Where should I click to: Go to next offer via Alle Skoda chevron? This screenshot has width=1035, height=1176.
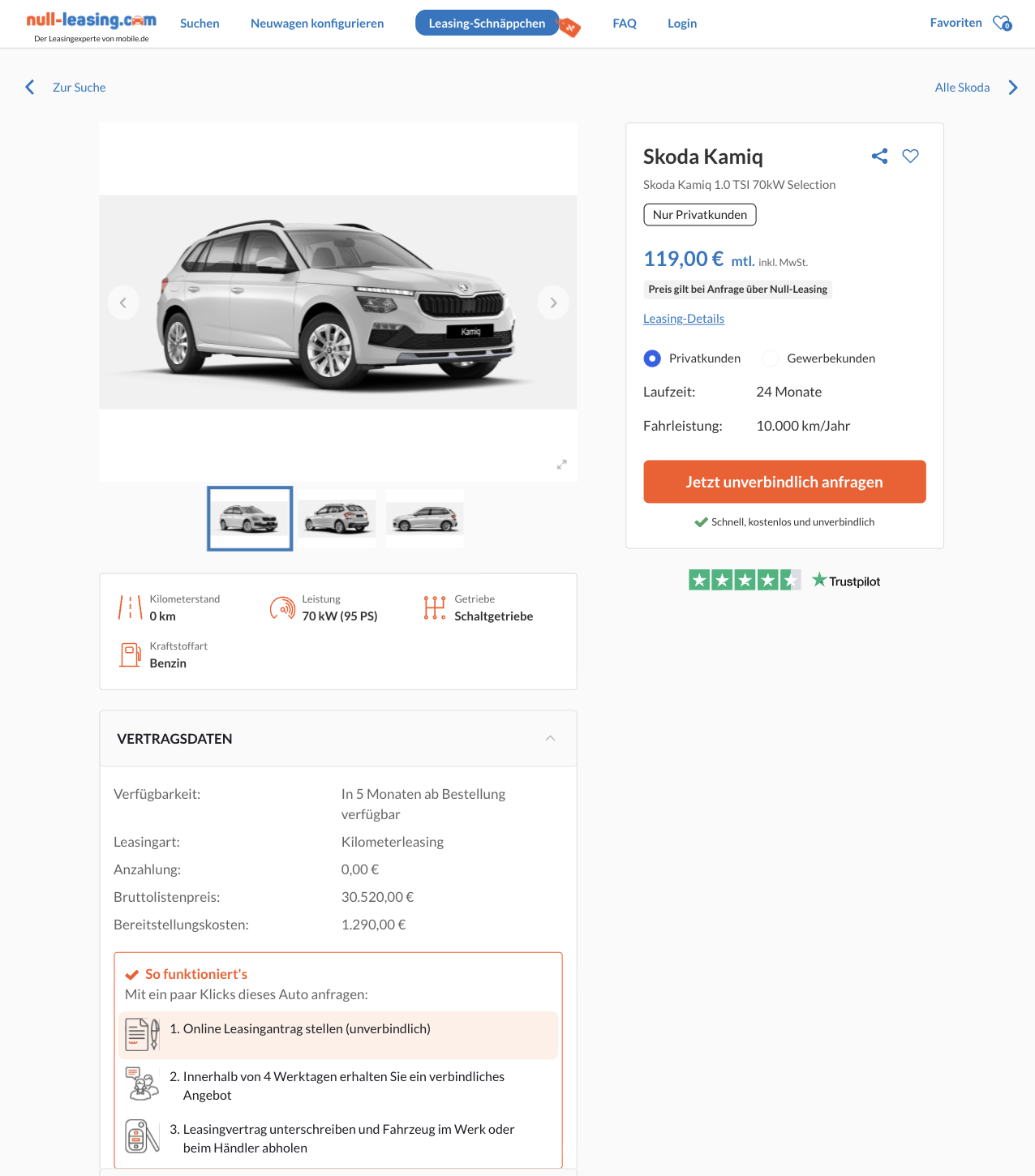coord(1012,88)
